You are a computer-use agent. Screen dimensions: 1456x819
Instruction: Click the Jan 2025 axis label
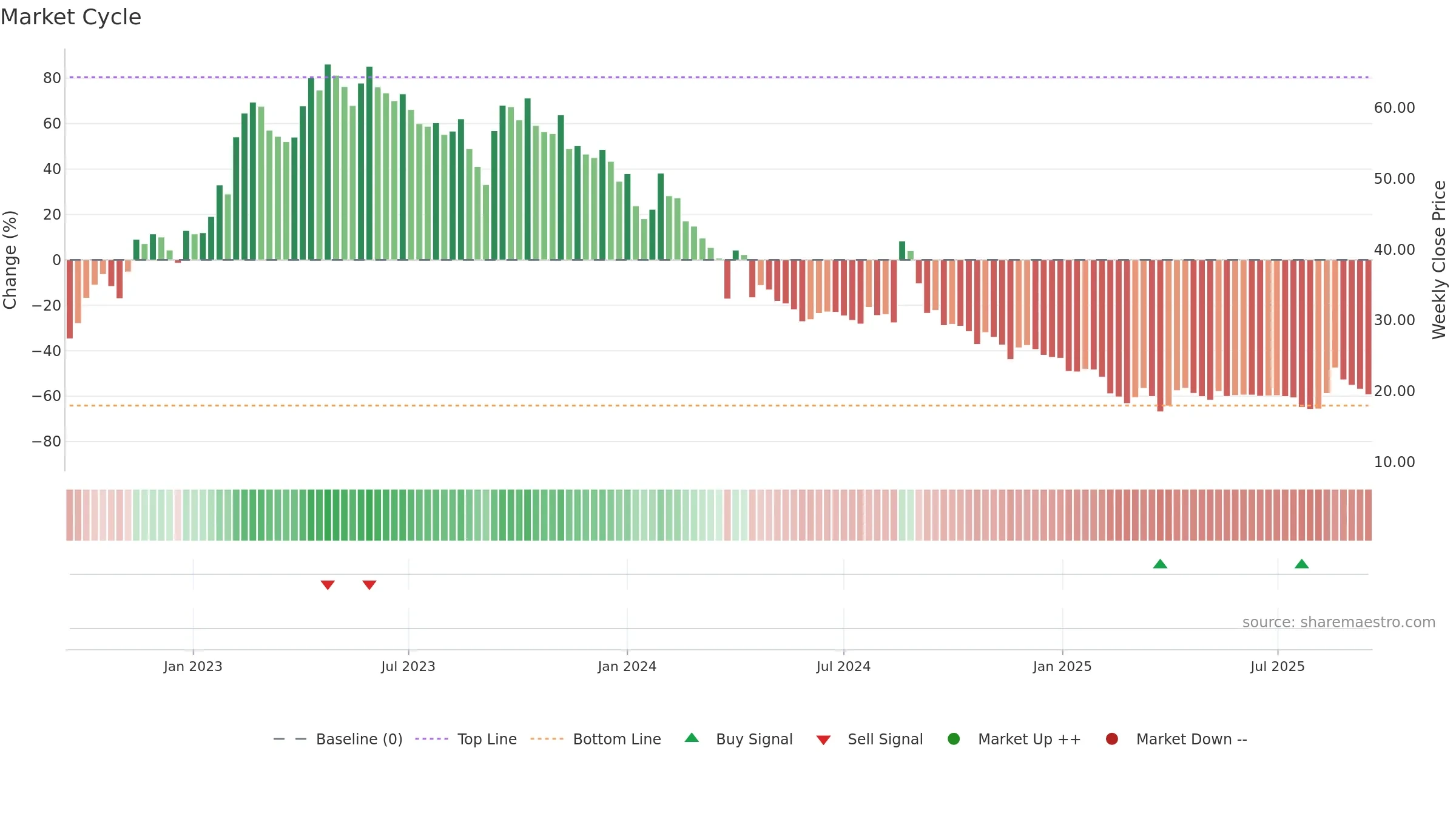[x=1062, y=666]
